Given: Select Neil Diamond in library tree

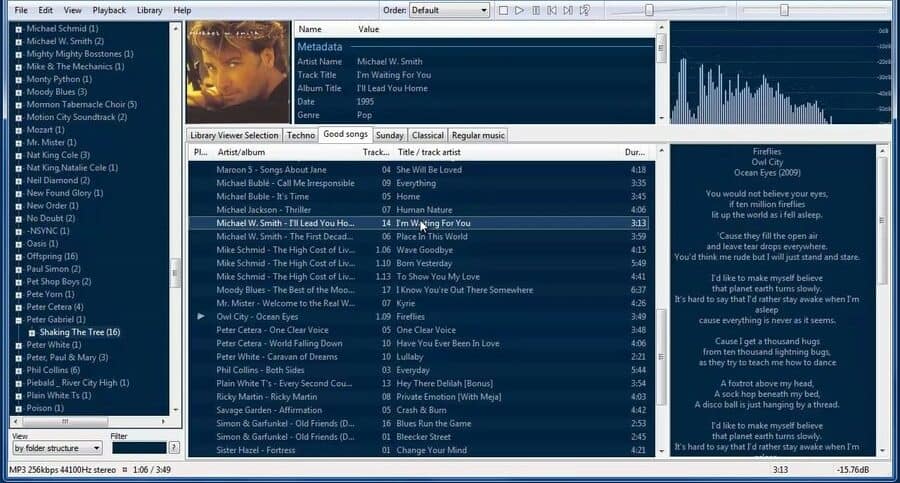Looking at the screenshot, I should [x=58, y=180].
